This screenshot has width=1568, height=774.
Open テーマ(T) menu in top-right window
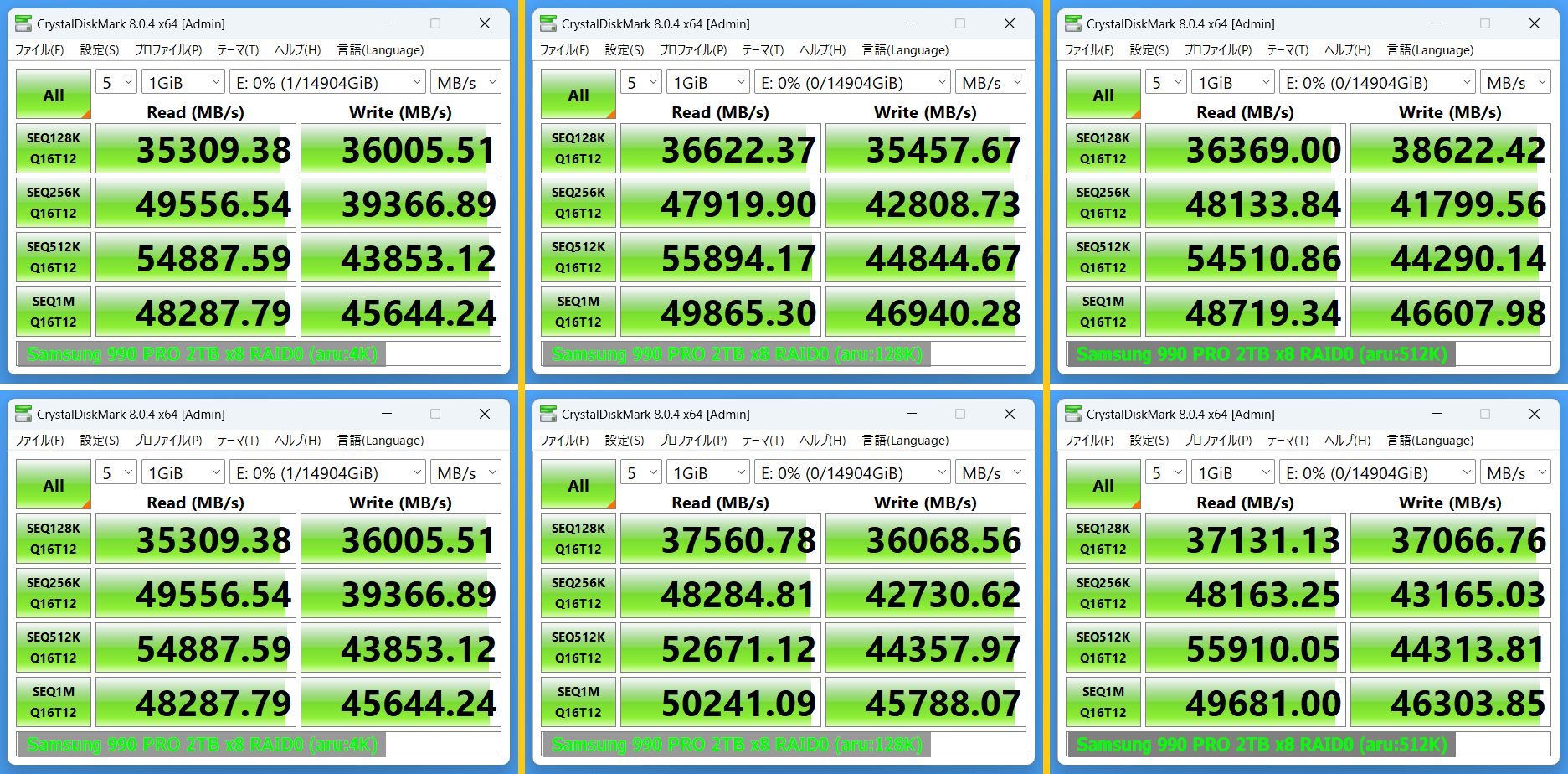coord(1288,50)
